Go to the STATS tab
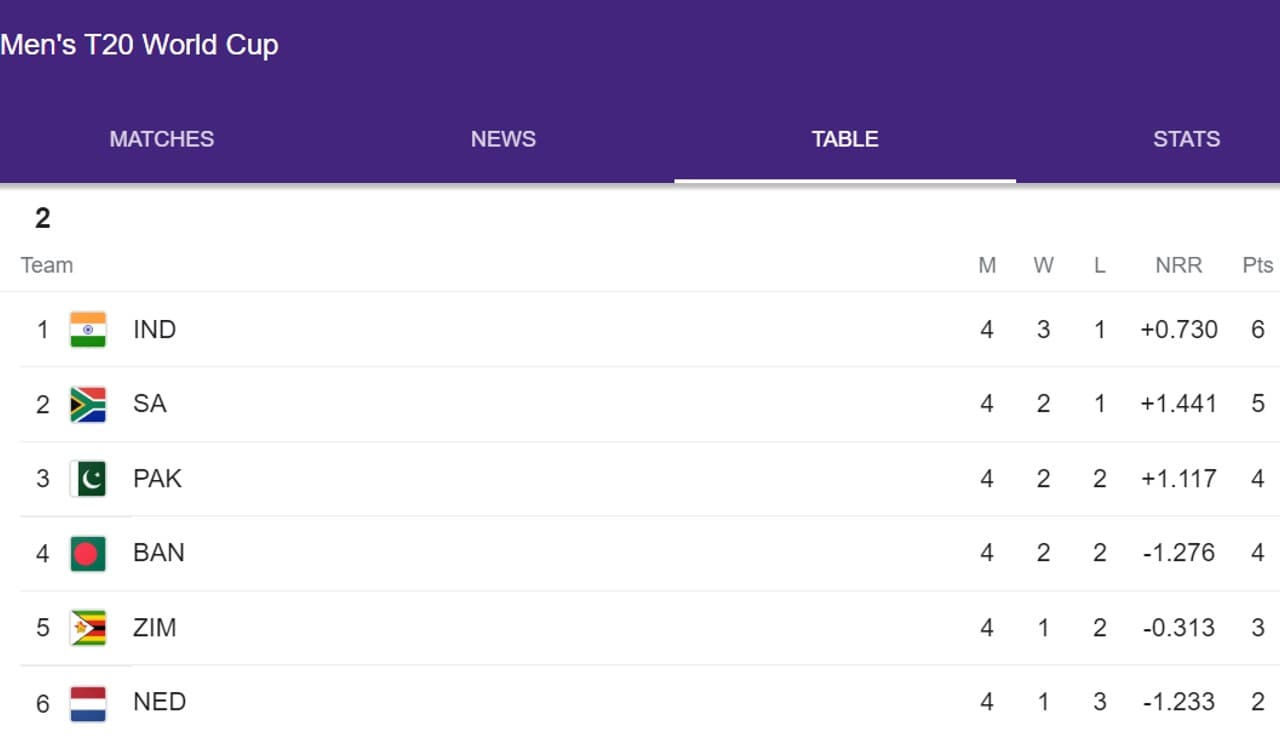 pos(1186,139)
